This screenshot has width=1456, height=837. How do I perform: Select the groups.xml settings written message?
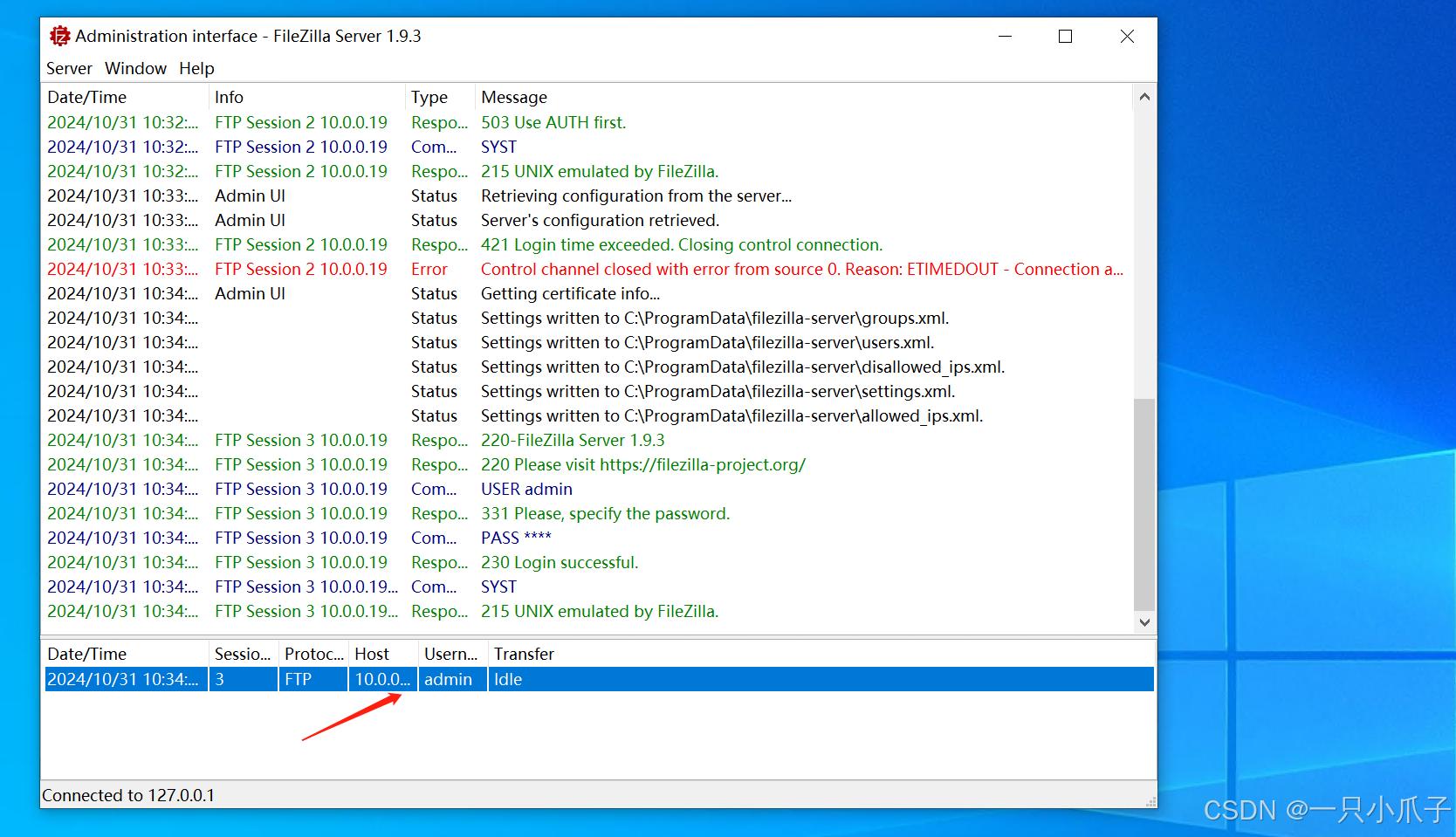(715, 318)
